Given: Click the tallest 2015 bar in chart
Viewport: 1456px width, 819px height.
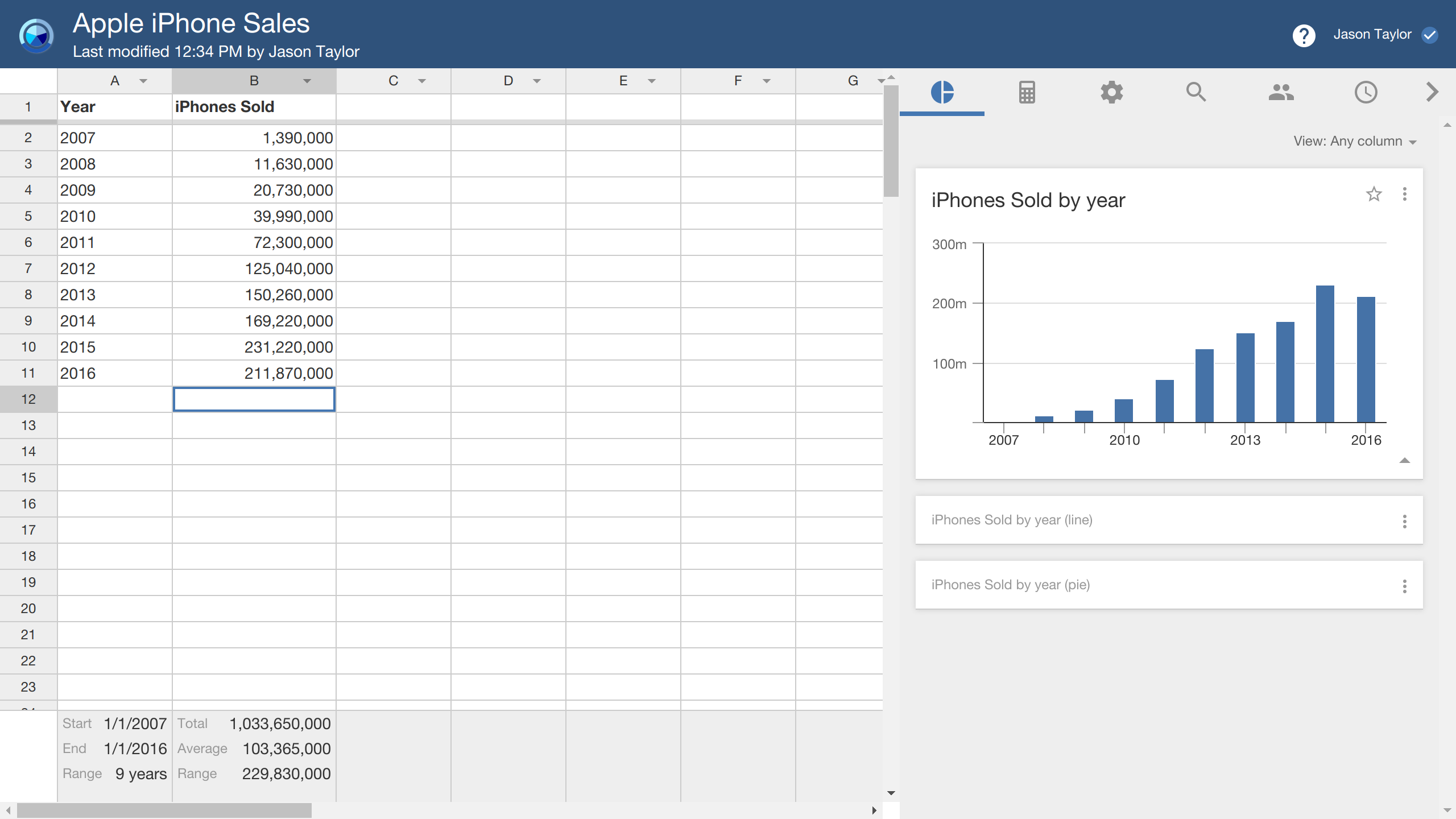Looking at the screenshot, I should [1325, 354].
